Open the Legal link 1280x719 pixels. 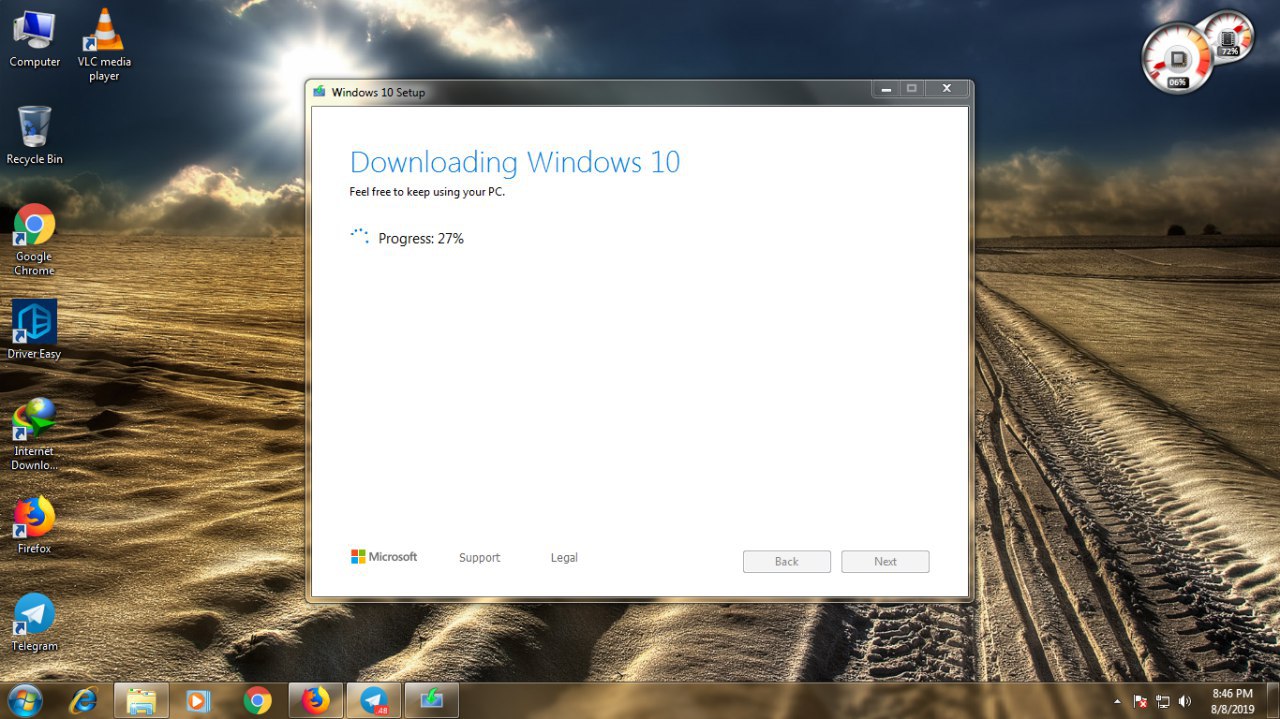(564, 558)
